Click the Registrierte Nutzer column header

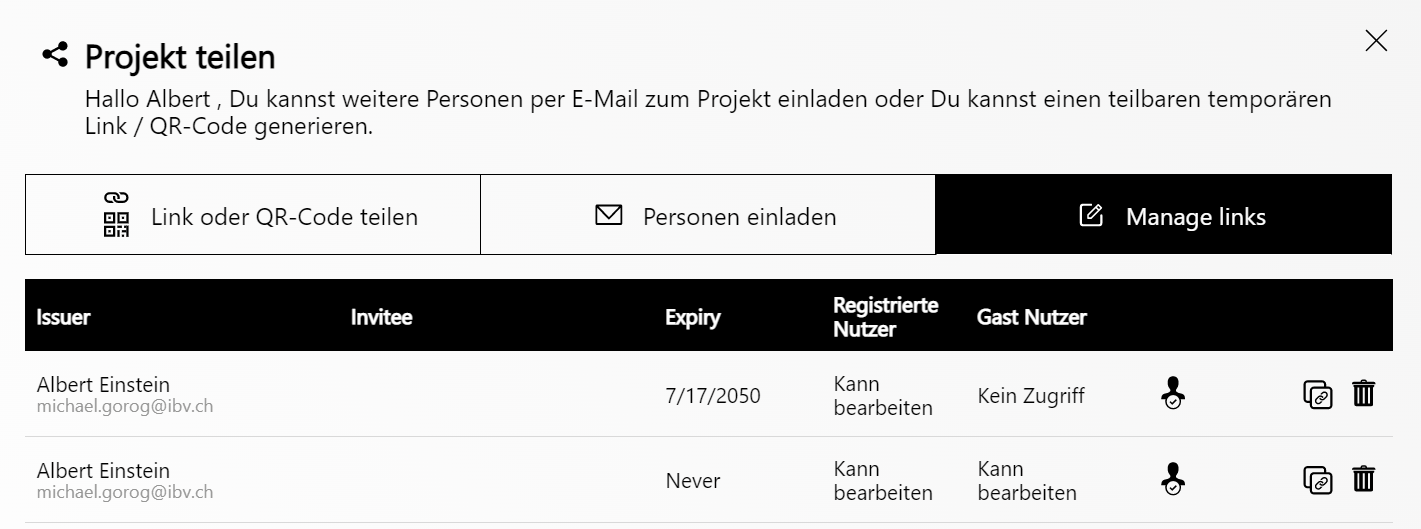(885, 316)
